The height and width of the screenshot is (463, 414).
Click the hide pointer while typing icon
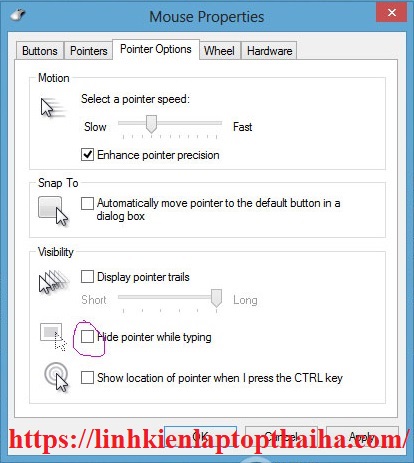(53, 337)
